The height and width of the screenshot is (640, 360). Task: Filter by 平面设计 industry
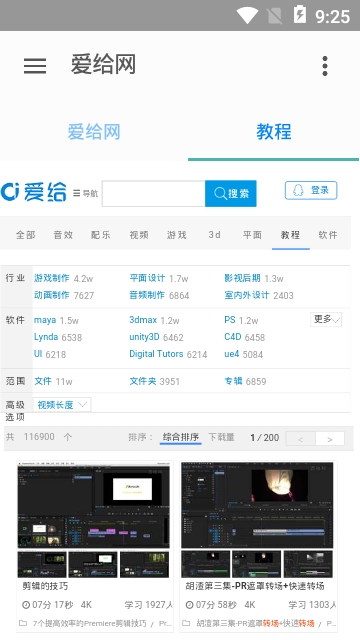click(147, 278)
